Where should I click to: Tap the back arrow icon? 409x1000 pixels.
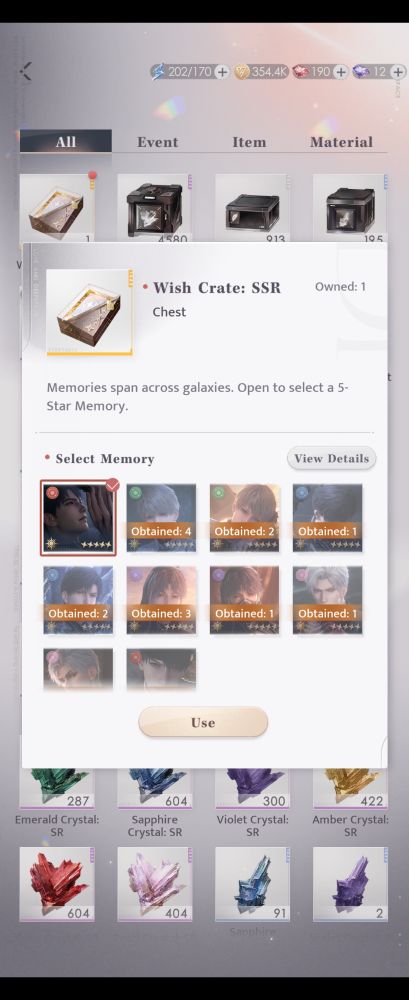(26, 71)
